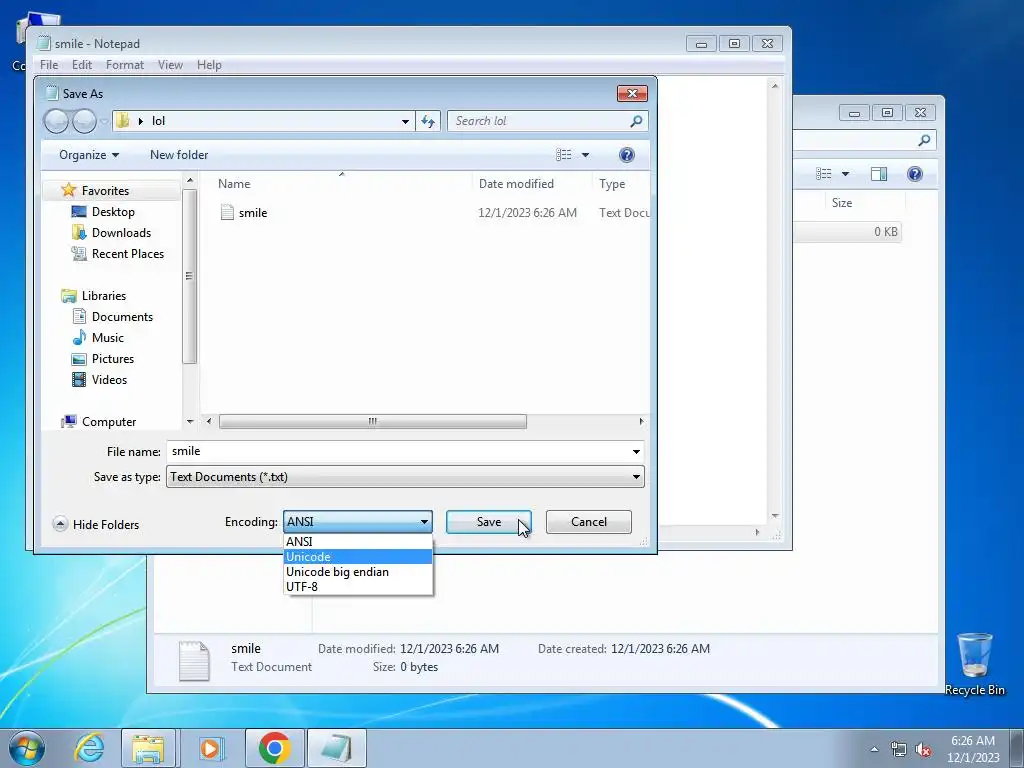Select UTF-8 encoding option
Image resolution: width=1024 pixels, height=768 pixels.
358,586
